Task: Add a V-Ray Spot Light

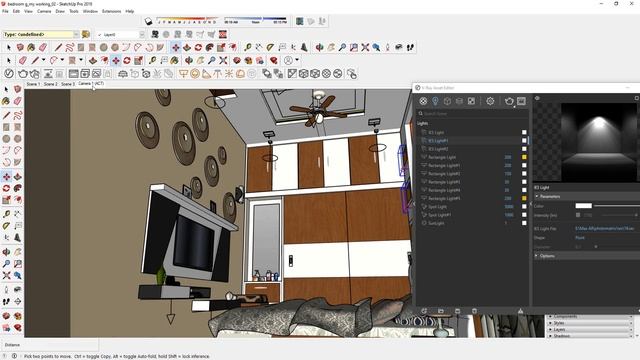Action: click(x=207, y=74)
